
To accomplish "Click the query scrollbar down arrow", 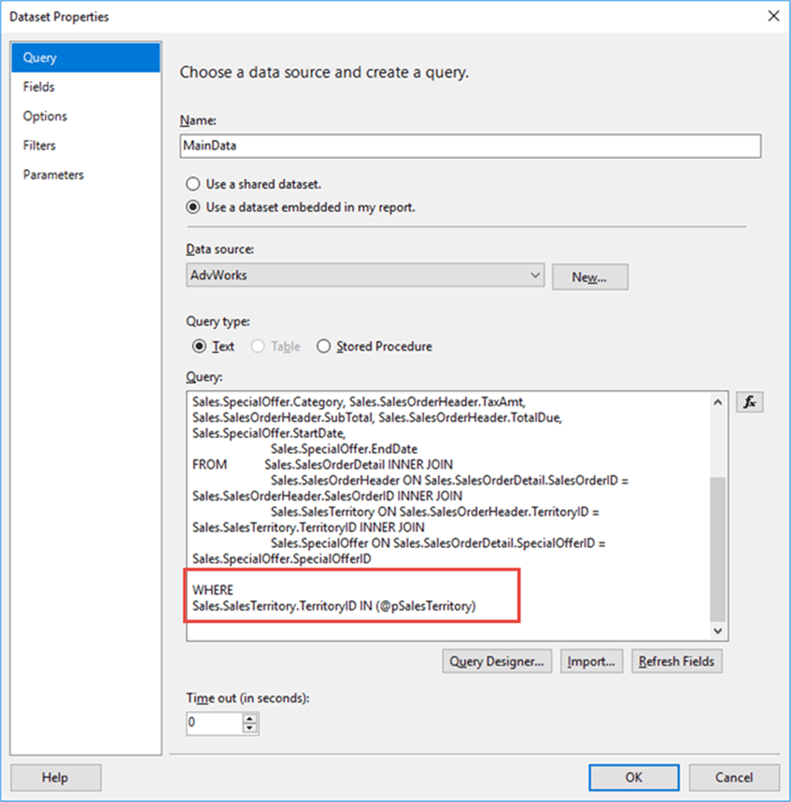I will (x=718, y=631).
